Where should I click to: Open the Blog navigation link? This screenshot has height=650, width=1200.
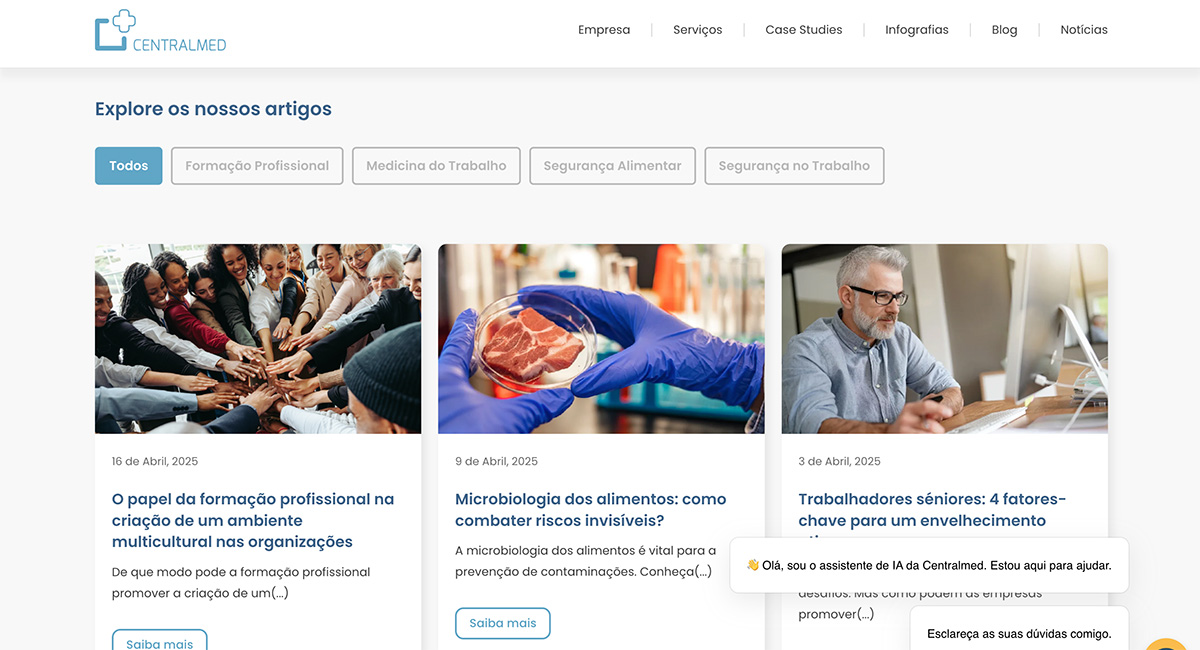(1004, 30)
